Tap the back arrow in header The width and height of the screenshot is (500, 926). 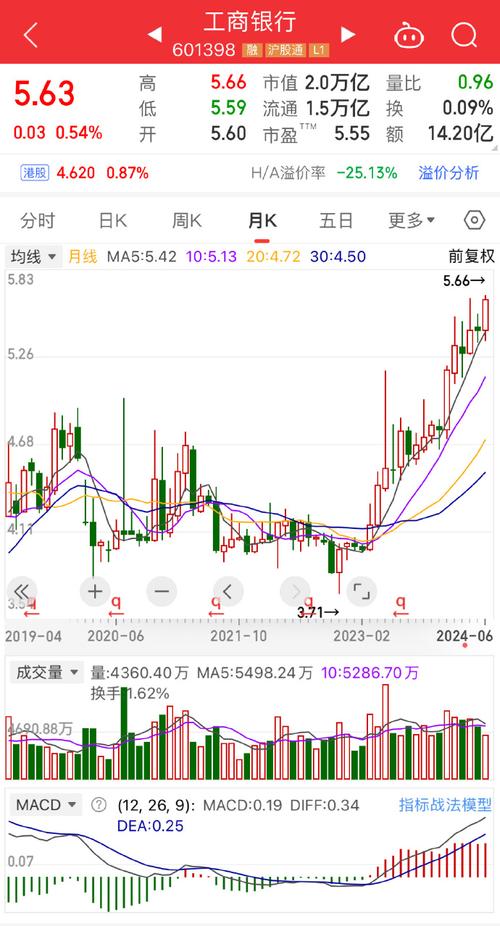[31, 35]
